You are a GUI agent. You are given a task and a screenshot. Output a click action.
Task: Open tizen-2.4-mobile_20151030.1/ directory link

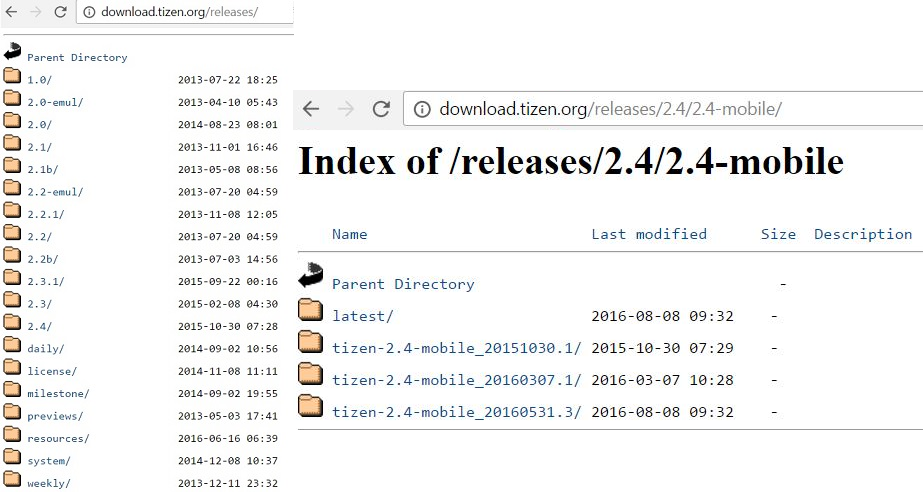(x=457, y=348)
